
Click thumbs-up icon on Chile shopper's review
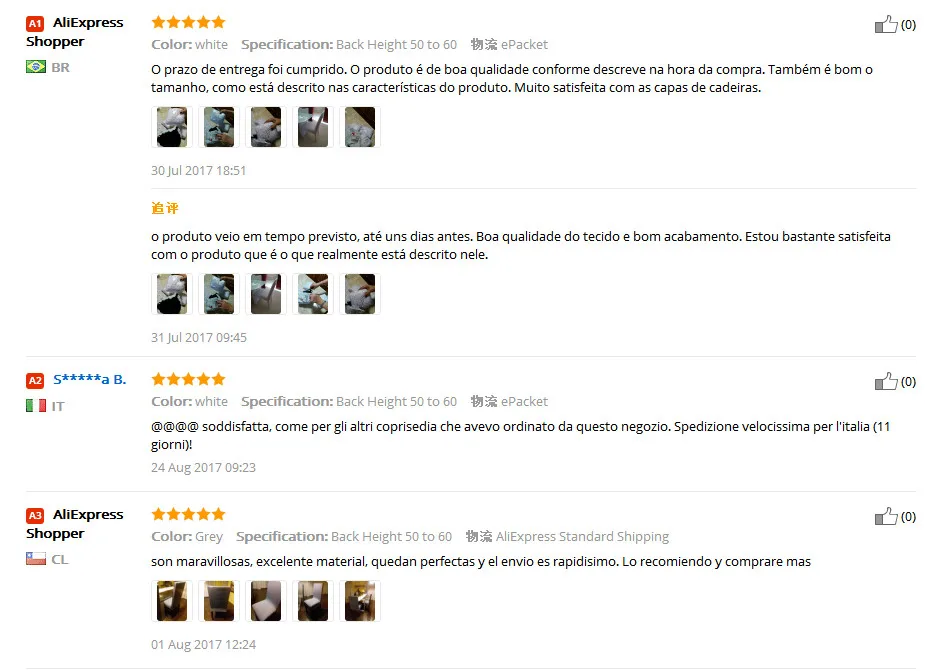coord(885,516)
